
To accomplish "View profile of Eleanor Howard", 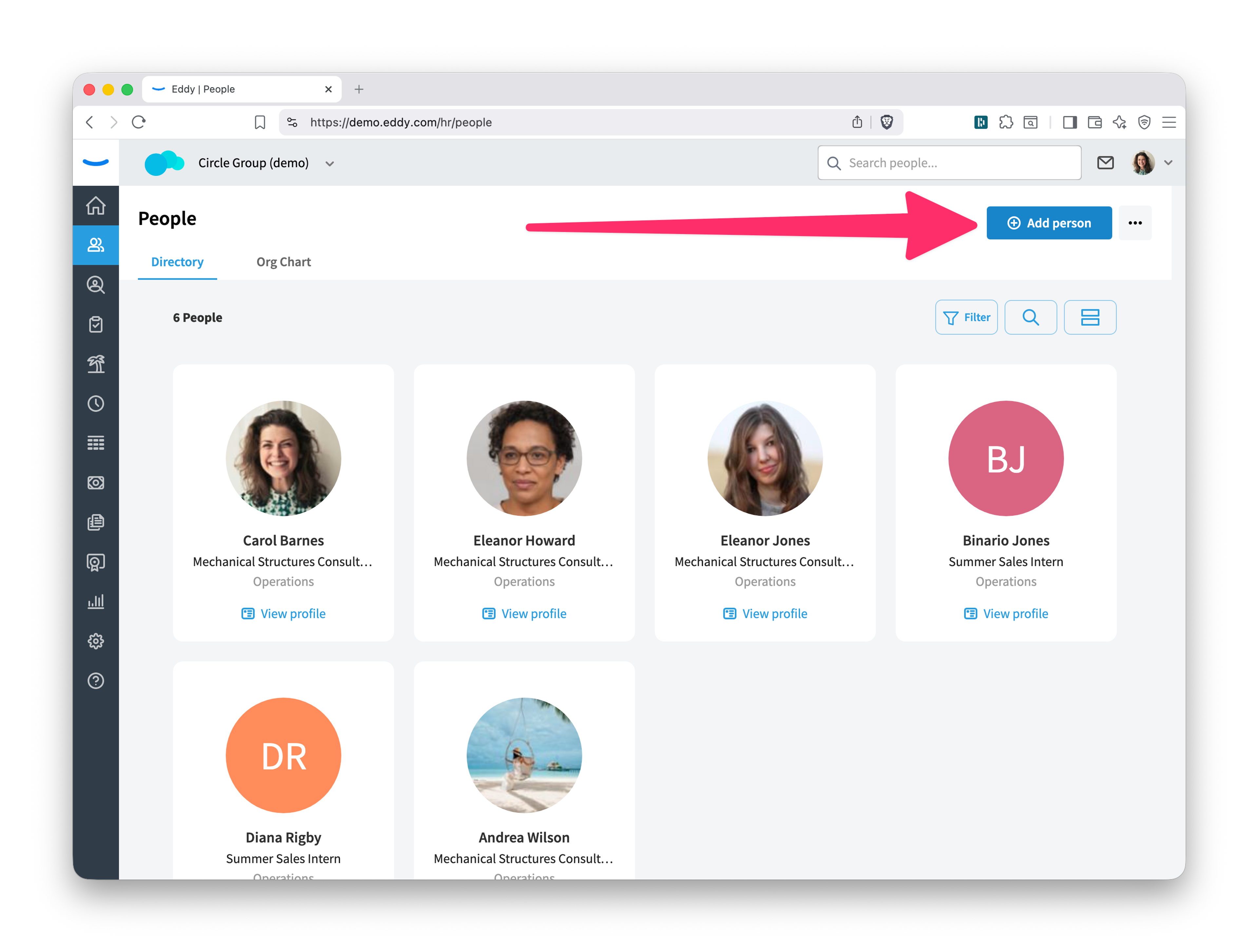I will coord(524,614).
